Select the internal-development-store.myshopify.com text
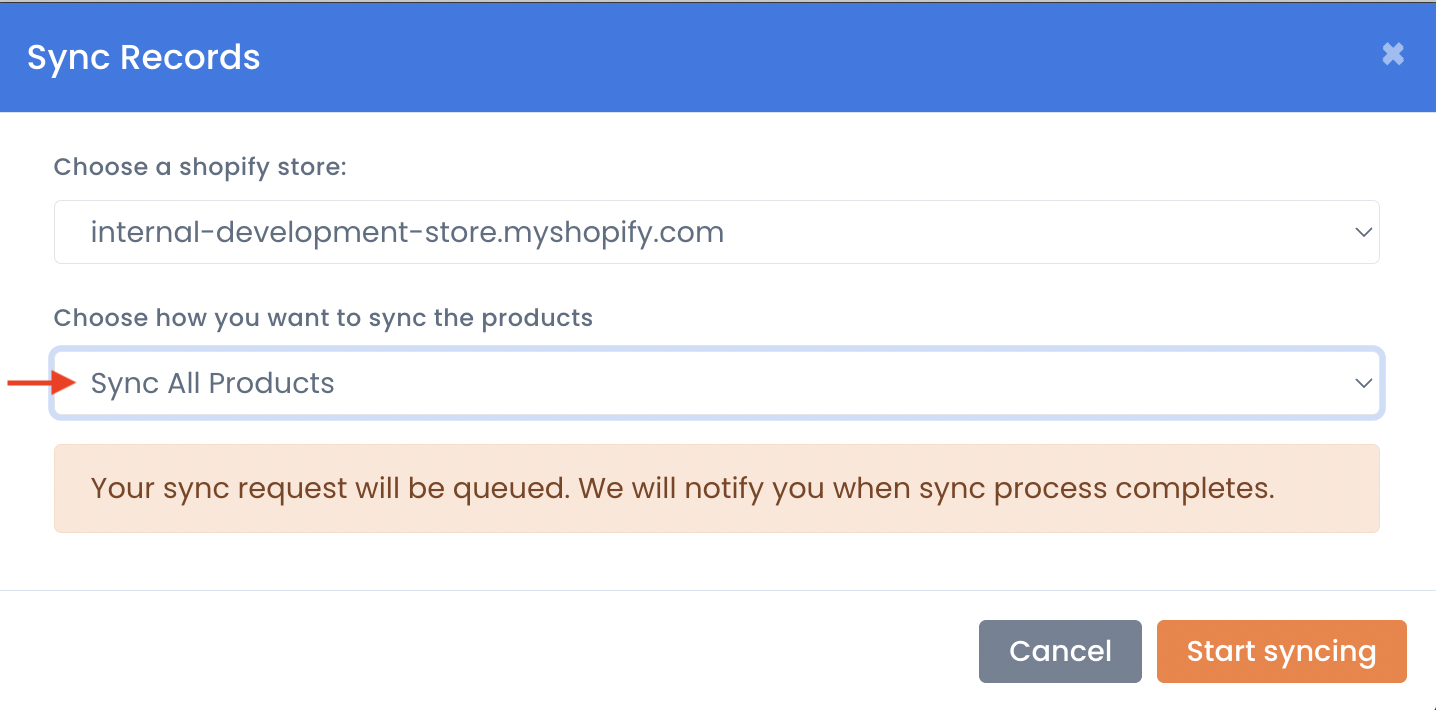 pyautogui.click(x=407, y=233)
